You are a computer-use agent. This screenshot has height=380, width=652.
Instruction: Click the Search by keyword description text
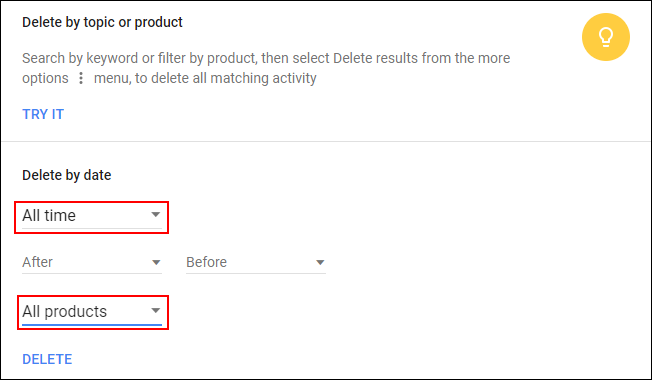click(266, 68)
